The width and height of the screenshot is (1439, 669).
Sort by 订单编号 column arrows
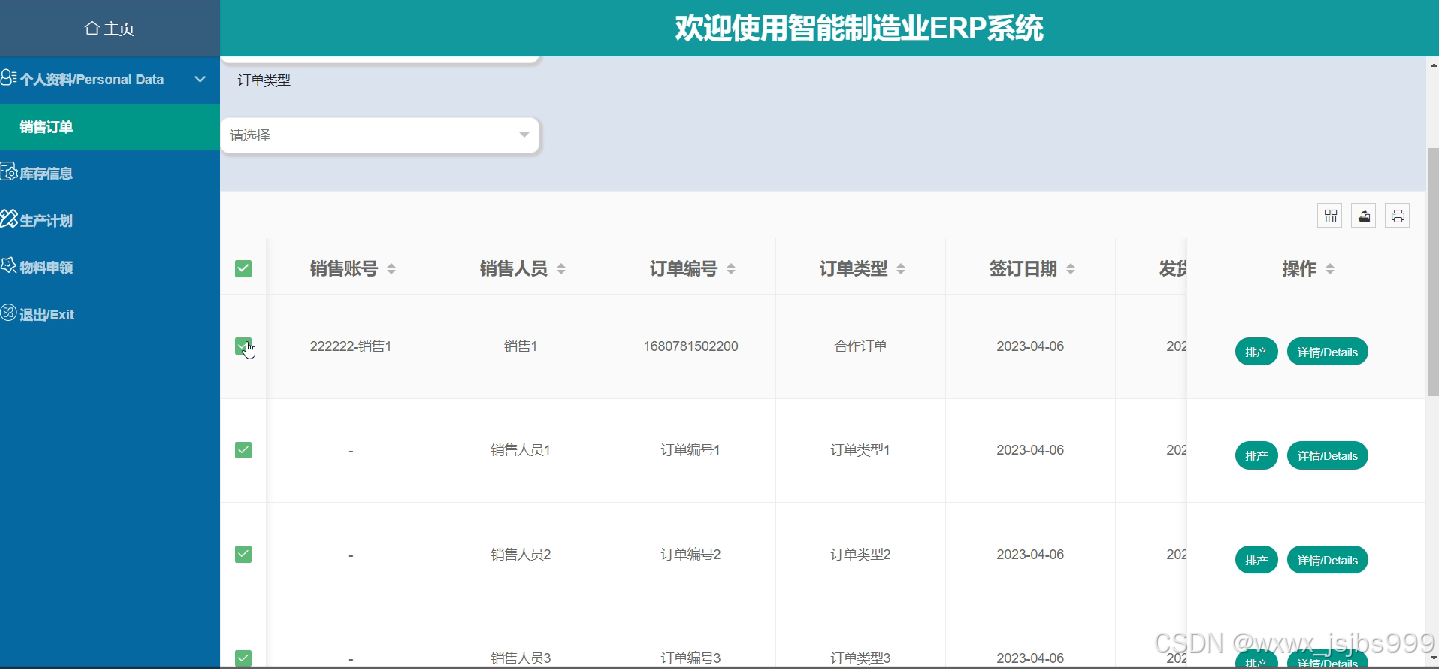(x=731, y=269)
